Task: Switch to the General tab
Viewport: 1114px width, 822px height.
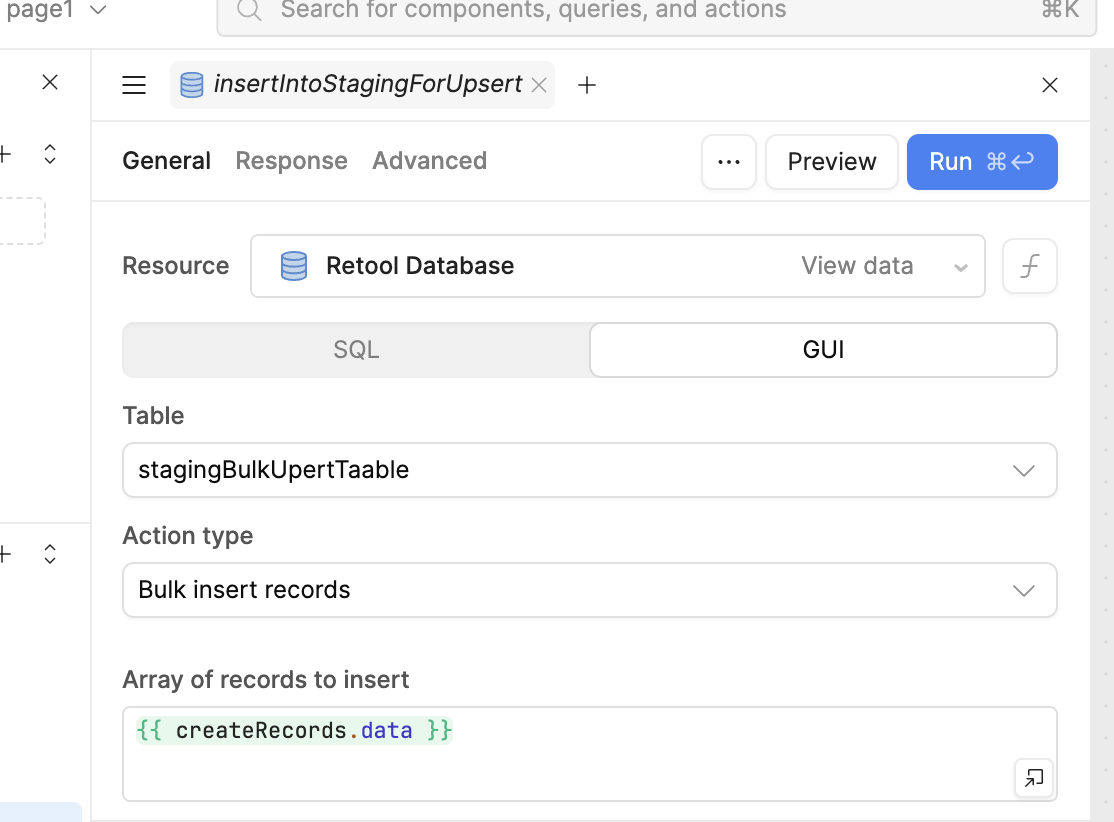Action: pyautogui.click(x=166, y=161)
